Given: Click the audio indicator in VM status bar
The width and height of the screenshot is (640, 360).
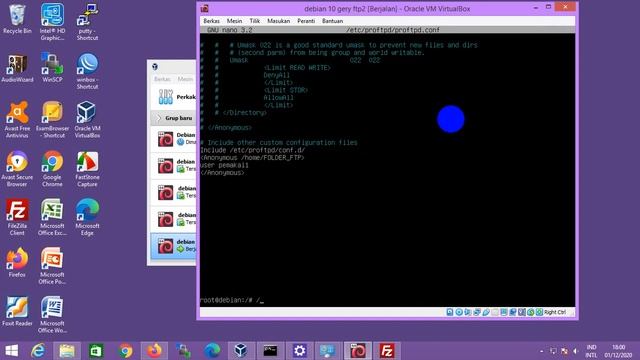Looking at the screenshot, I should click(468, 312).
